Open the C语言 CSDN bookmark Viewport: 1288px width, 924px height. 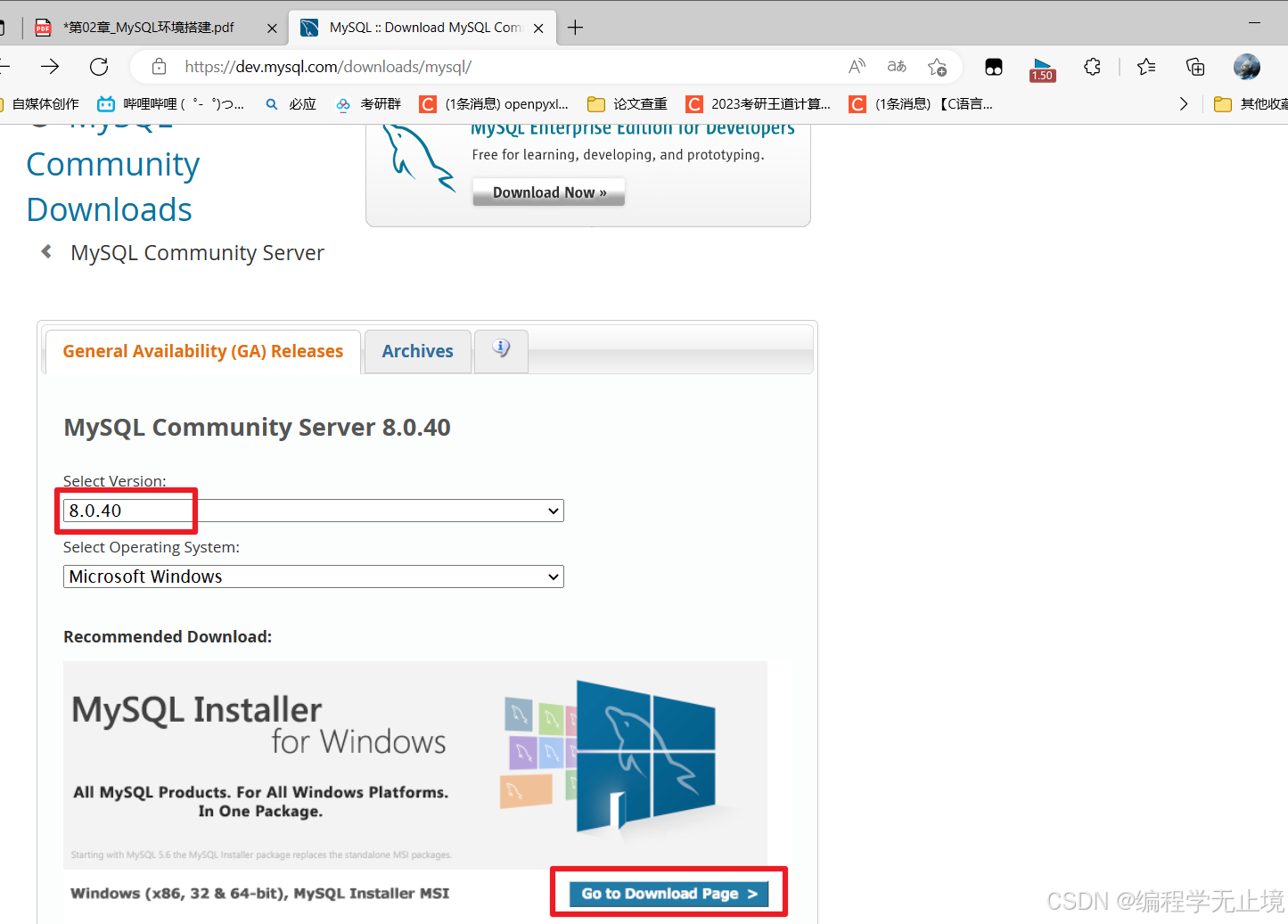[921, 104]
